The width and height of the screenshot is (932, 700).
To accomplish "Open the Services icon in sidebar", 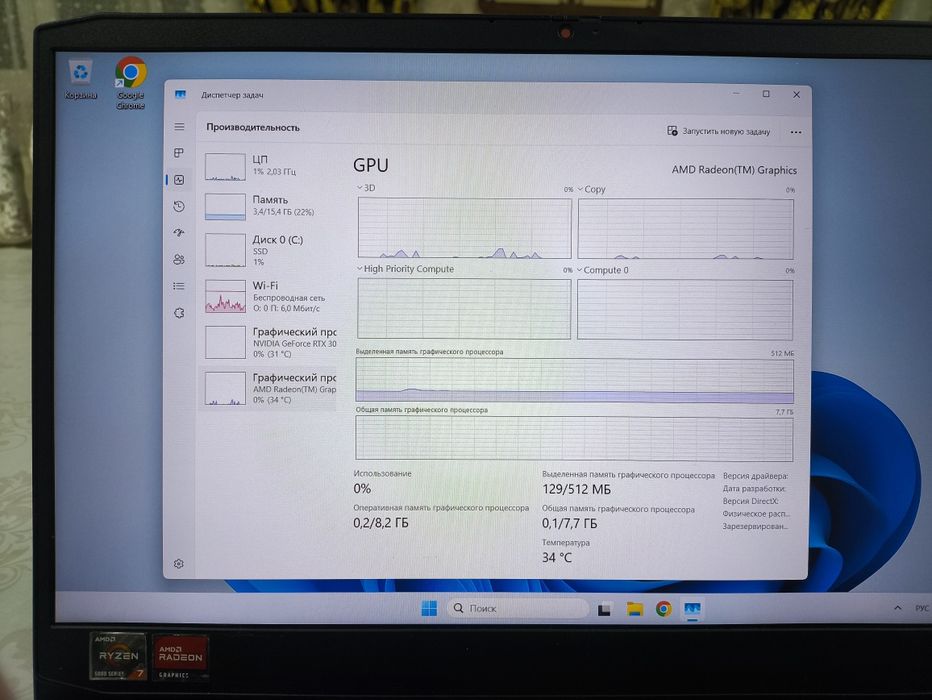I will [x=179, y=313].
